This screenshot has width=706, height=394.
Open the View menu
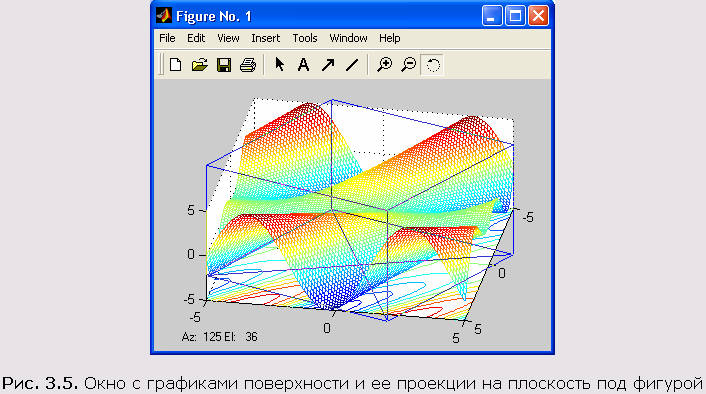tap(228, 38)
